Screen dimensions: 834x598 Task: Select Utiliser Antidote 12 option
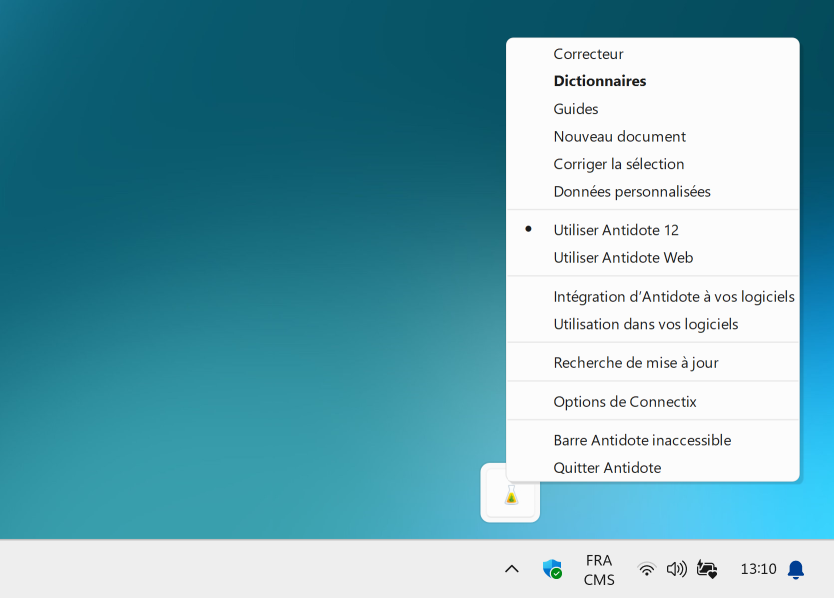[616, 230]
